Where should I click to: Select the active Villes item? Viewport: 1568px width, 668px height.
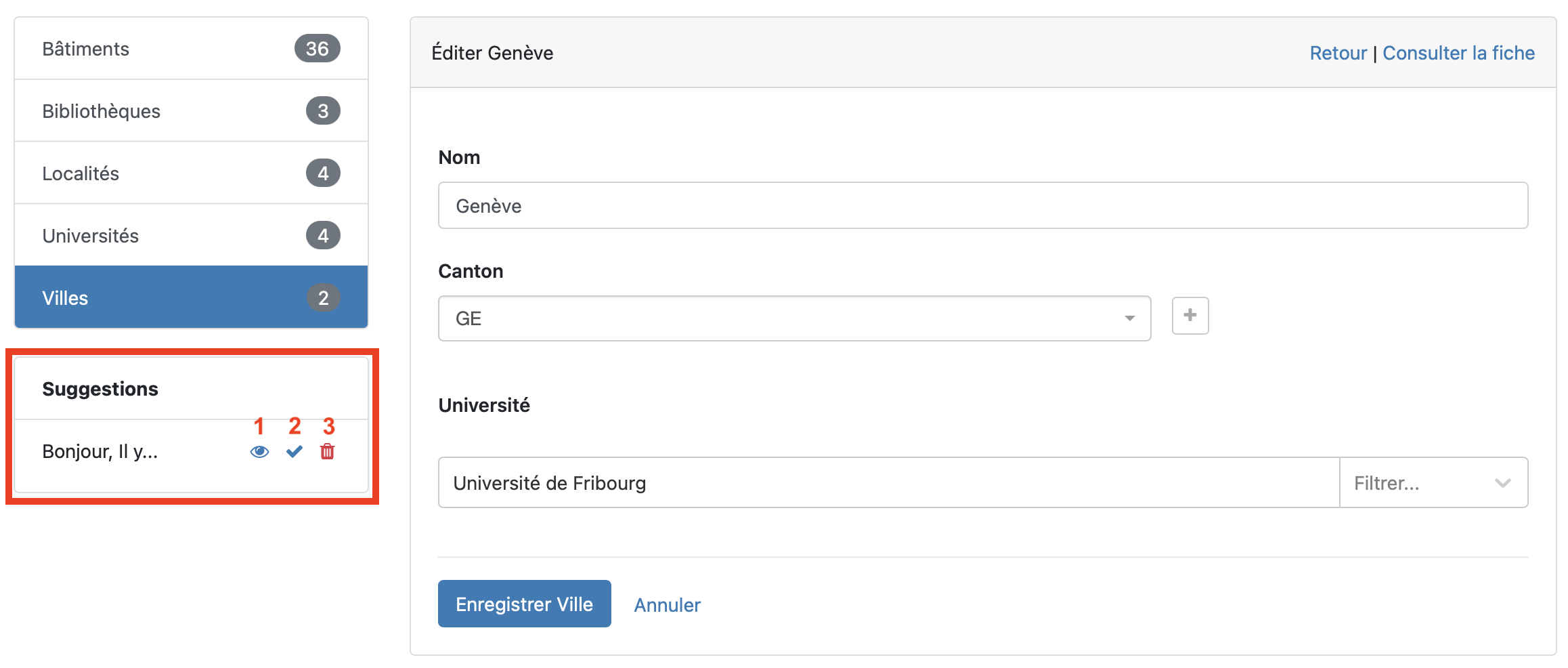pos(66,298)
